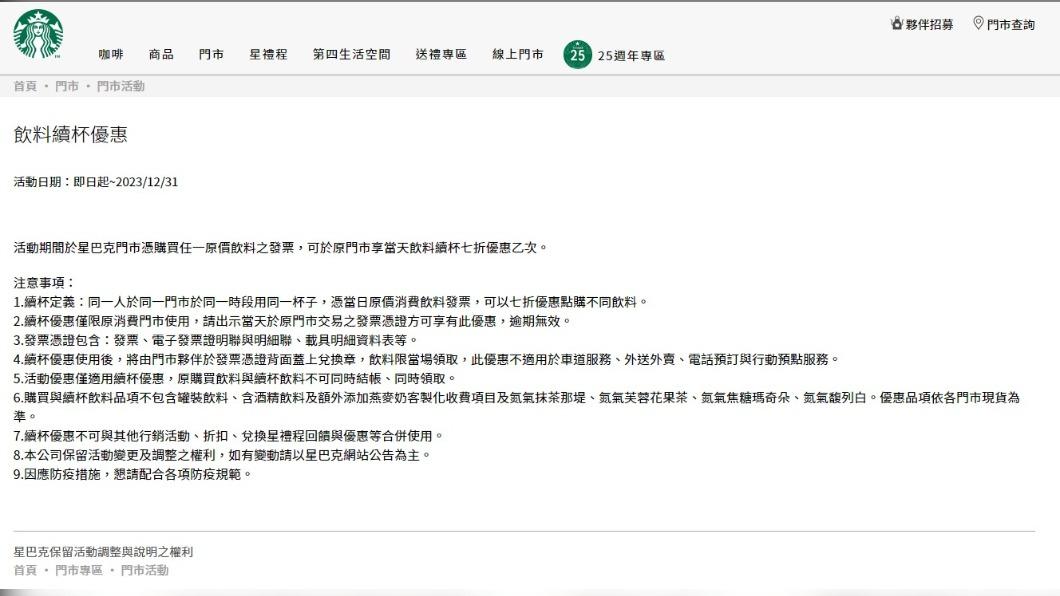The width and height of the screenshot is (1060, 596).
Task: Open 門市專區 in the footer breadcrumb
Action: point(78,570)
